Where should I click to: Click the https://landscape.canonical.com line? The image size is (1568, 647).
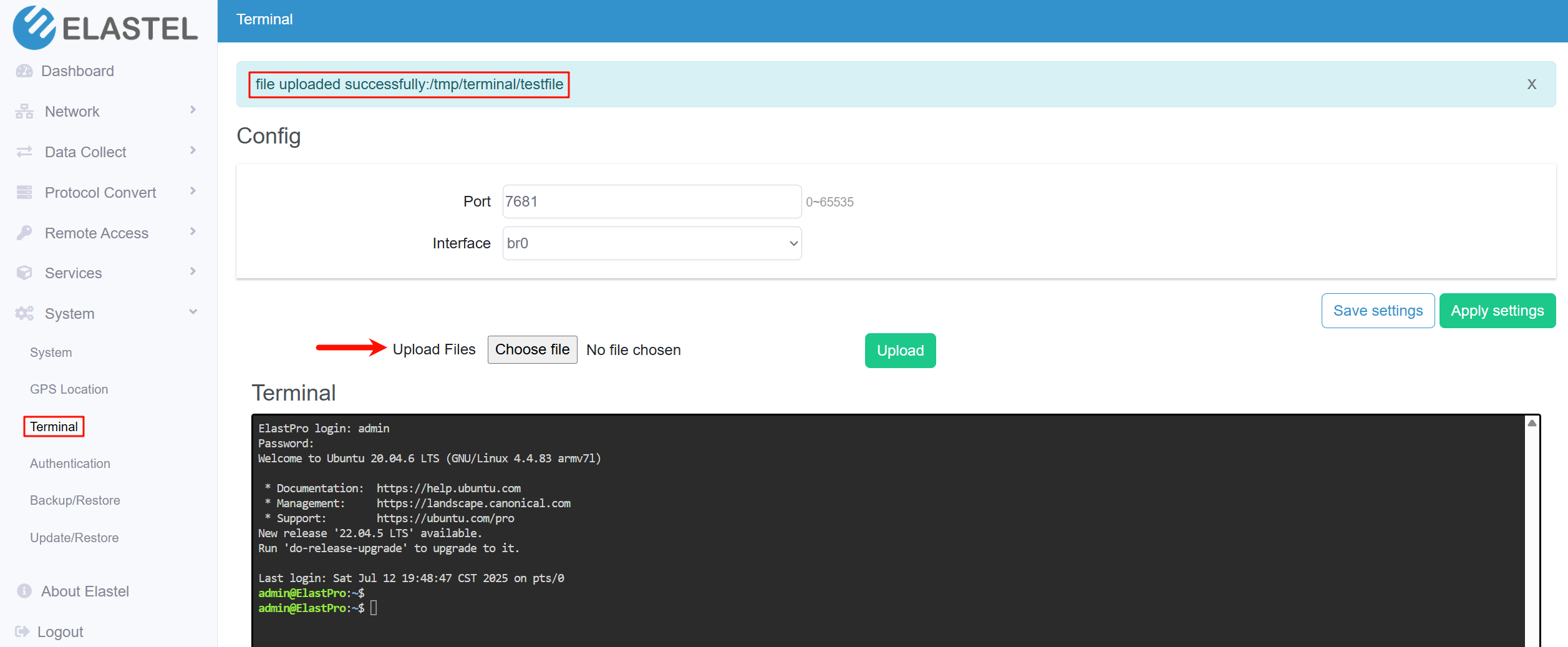click(473, 503)
